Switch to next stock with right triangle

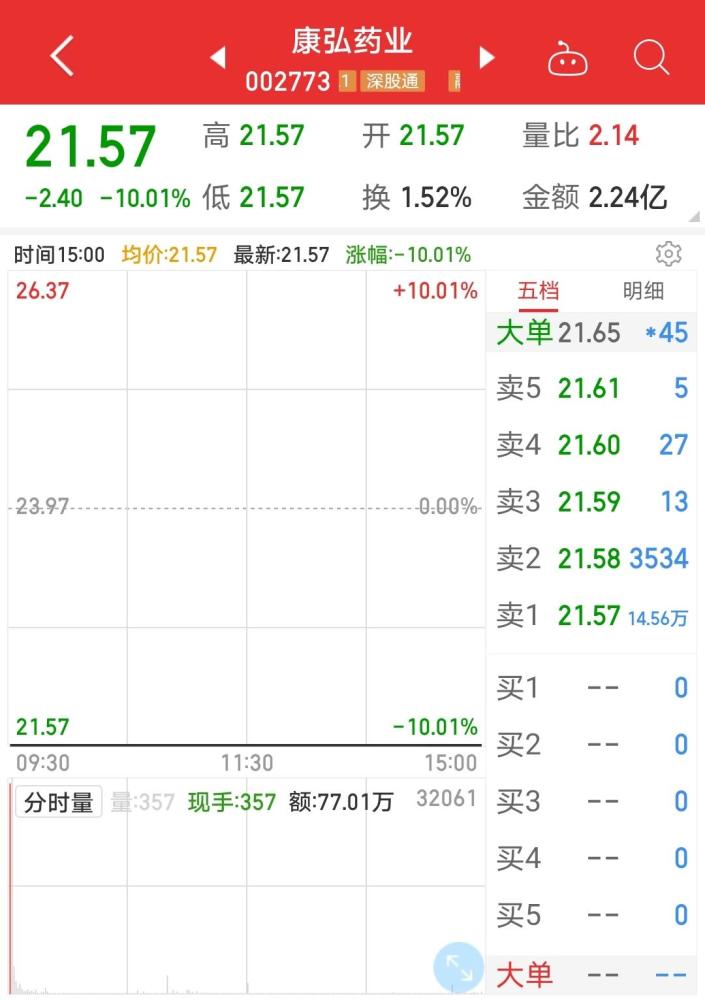[487, 57]
